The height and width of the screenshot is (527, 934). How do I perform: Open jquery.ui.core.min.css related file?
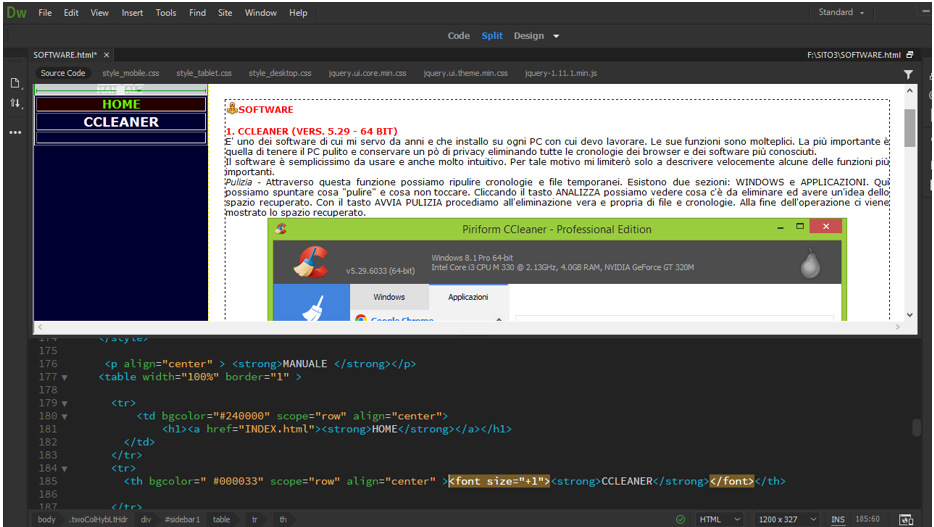coord(367,73)
